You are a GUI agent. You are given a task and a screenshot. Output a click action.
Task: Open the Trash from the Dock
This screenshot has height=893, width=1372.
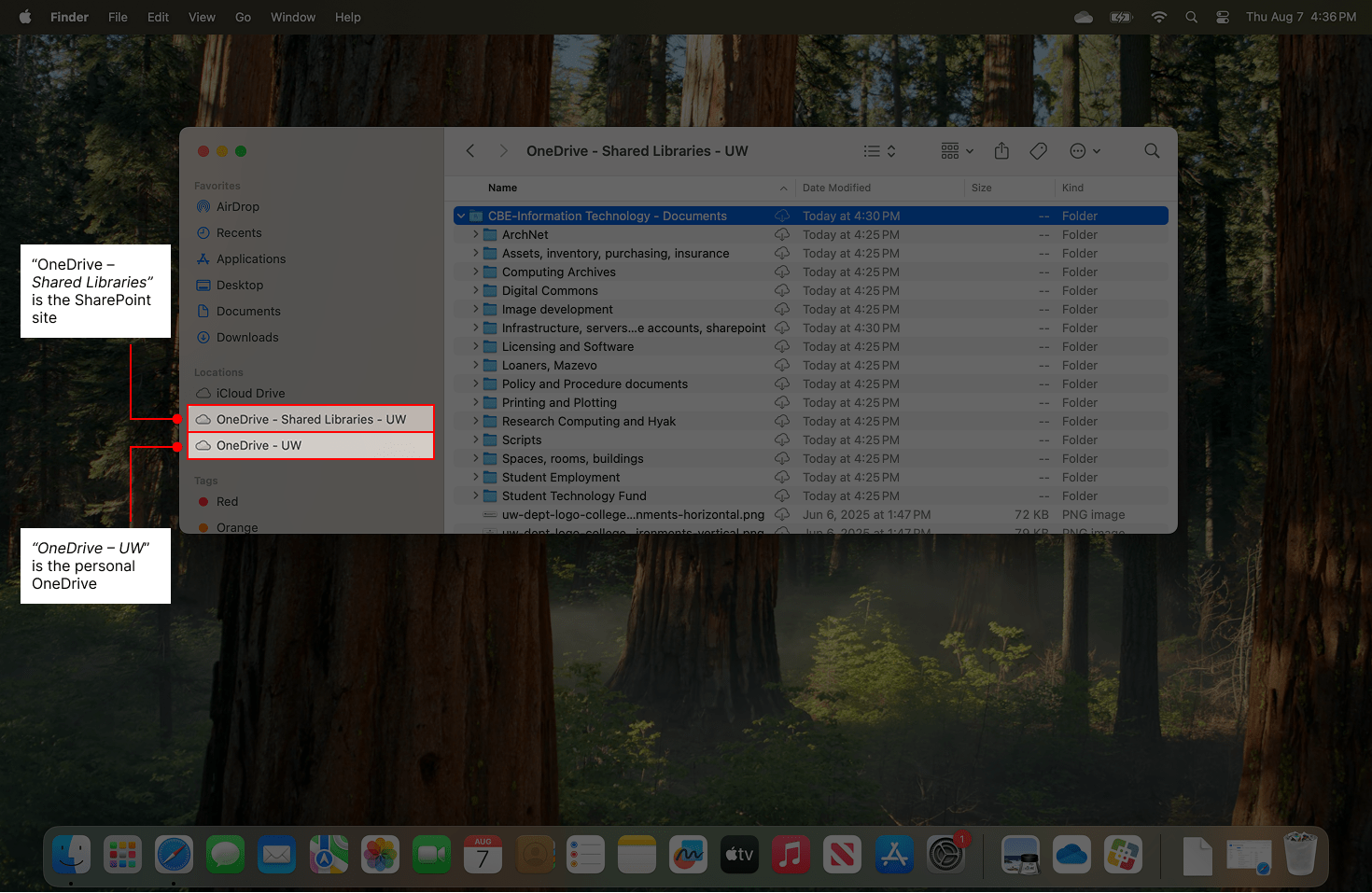(x=1300, y=854)
